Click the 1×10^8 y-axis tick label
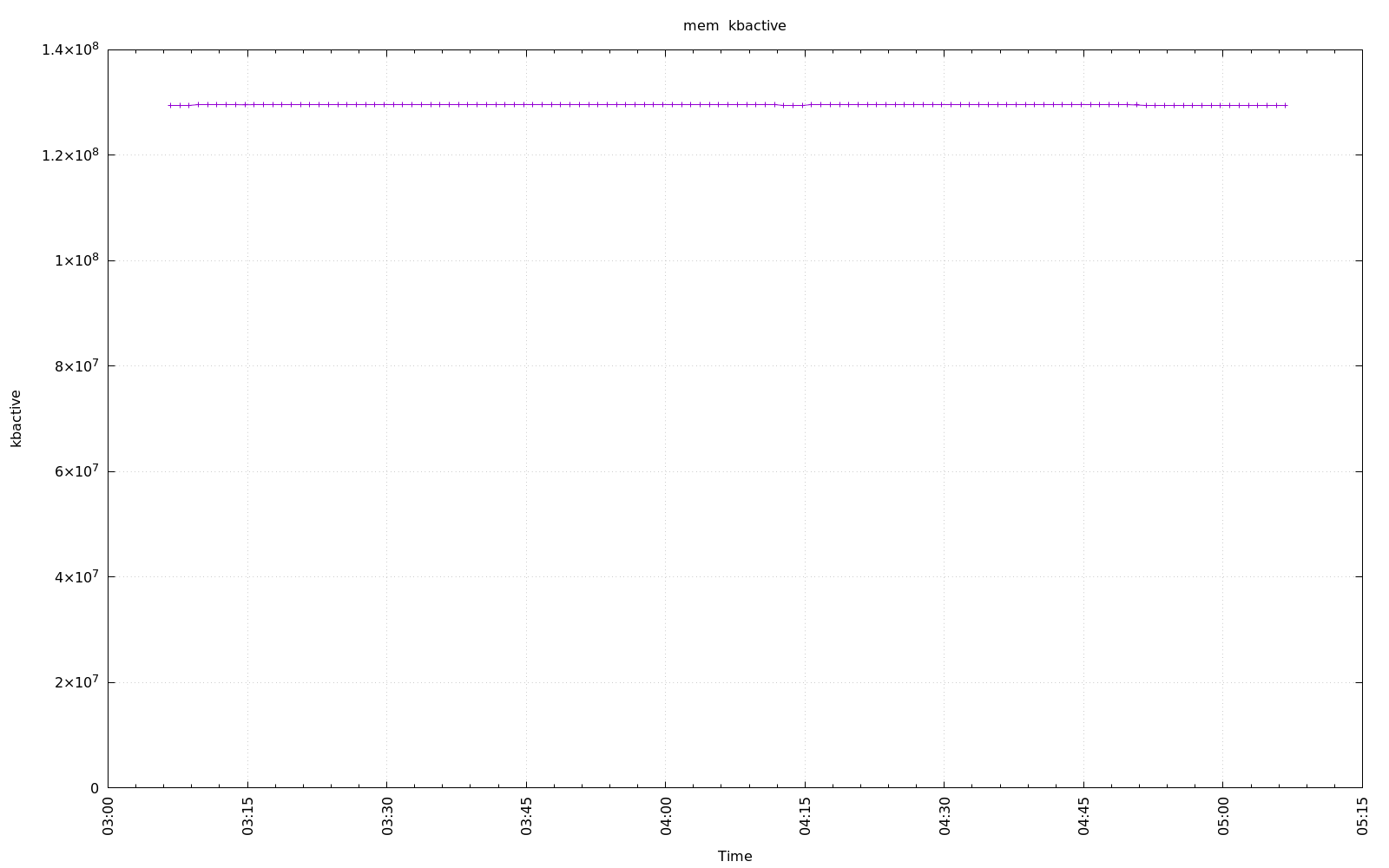The image size is (1389, 868). tap(76, 260)
